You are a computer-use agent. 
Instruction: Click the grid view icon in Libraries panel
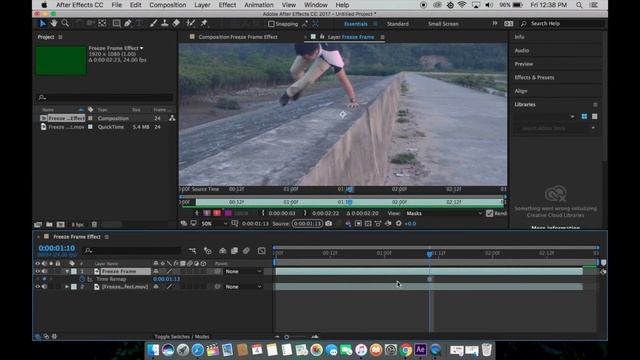point(584,116)
